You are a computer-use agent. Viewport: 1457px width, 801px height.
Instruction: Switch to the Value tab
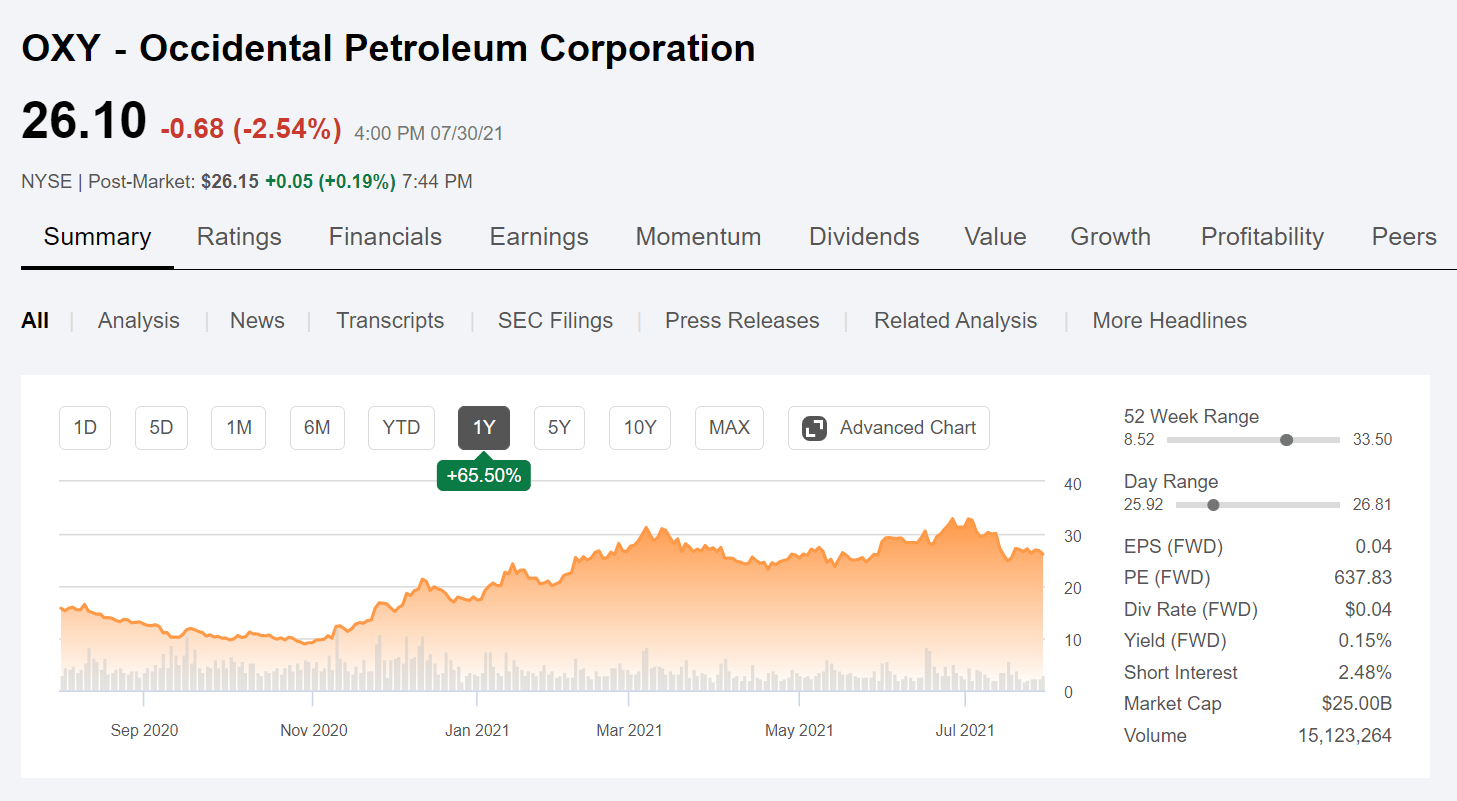pyautogui.click(x=995, y=237)
